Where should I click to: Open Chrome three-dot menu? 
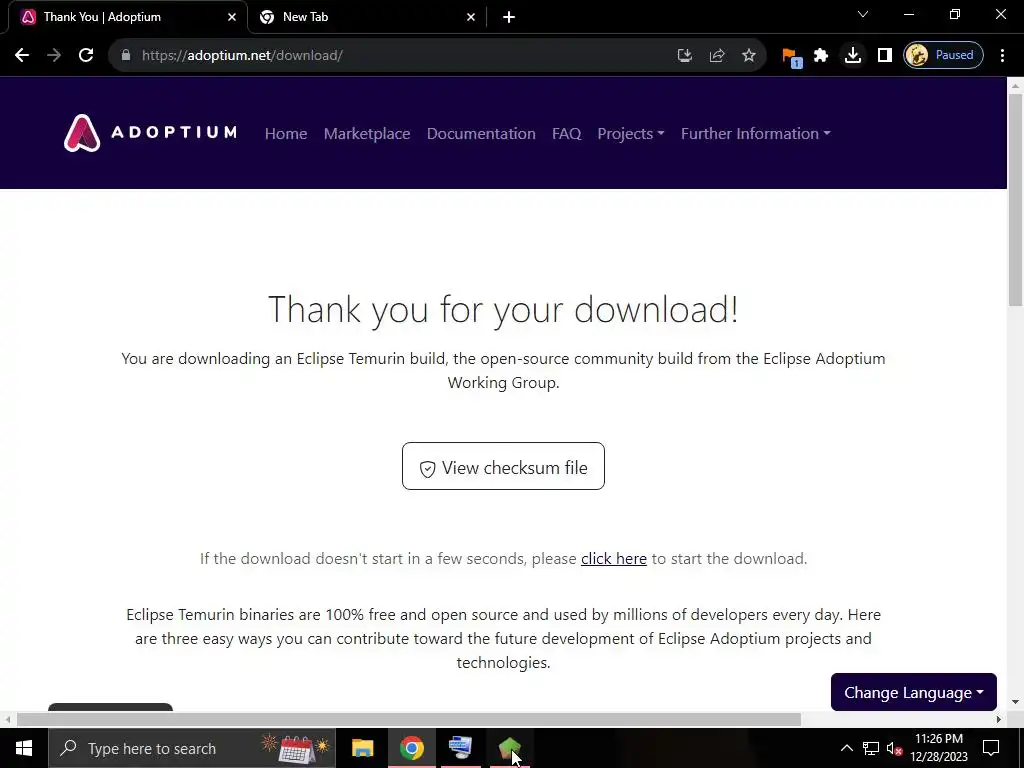[1002, 56]
